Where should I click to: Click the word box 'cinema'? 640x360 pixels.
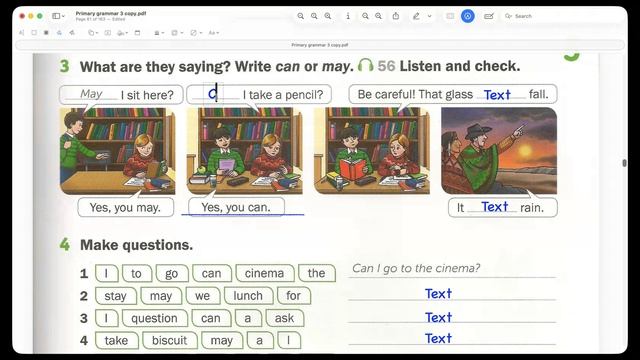tap(264, 273)
